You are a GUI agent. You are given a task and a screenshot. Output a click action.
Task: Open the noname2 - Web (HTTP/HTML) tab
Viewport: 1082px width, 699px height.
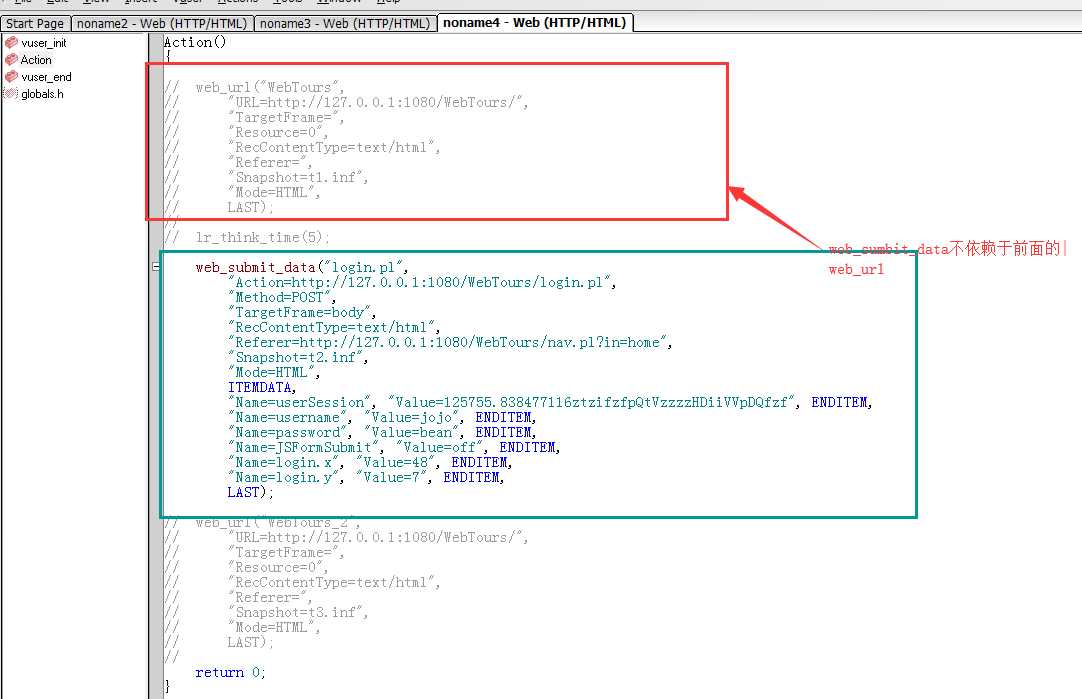pos(162,23)
